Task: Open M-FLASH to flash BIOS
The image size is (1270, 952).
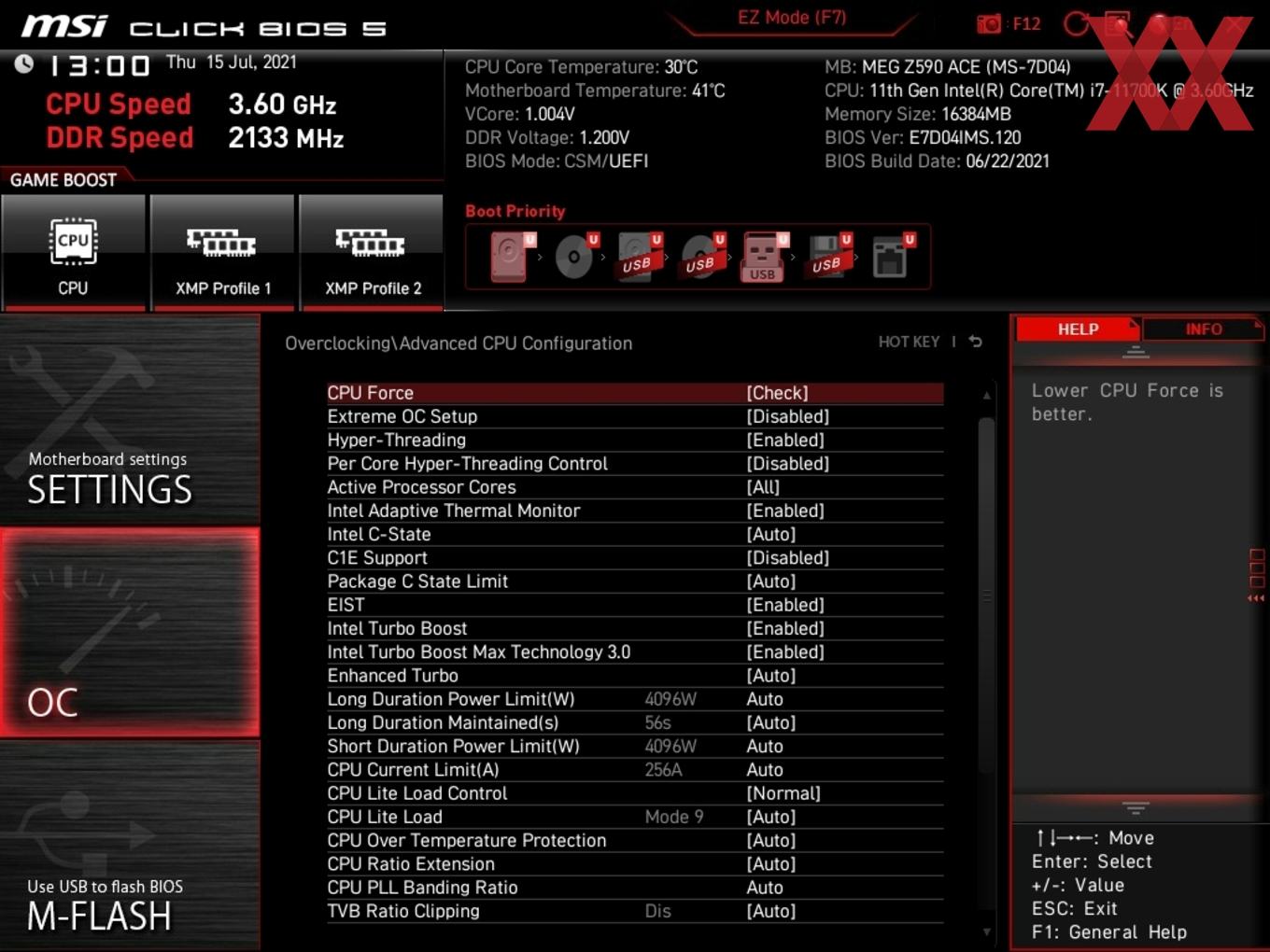Action: [x=130, y=846]
